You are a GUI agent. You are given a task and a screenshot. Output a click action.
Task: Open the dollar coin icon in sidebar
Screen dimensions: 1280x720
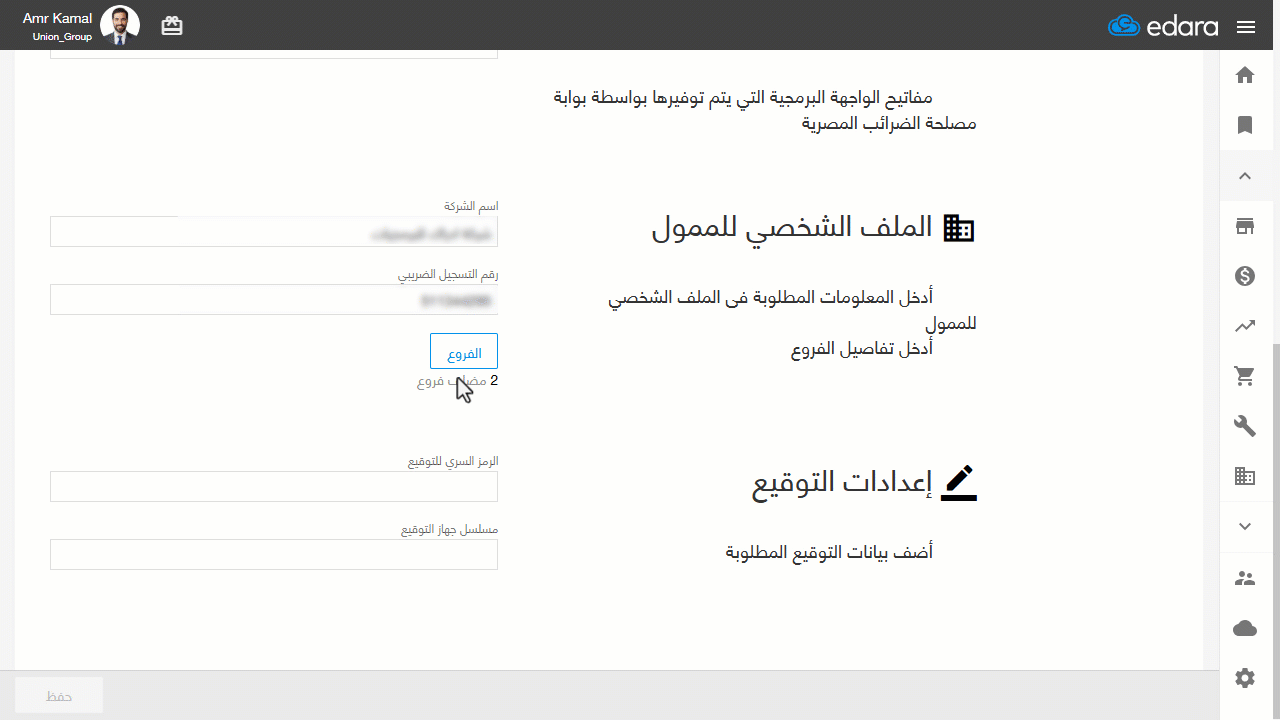[1245, 276]
